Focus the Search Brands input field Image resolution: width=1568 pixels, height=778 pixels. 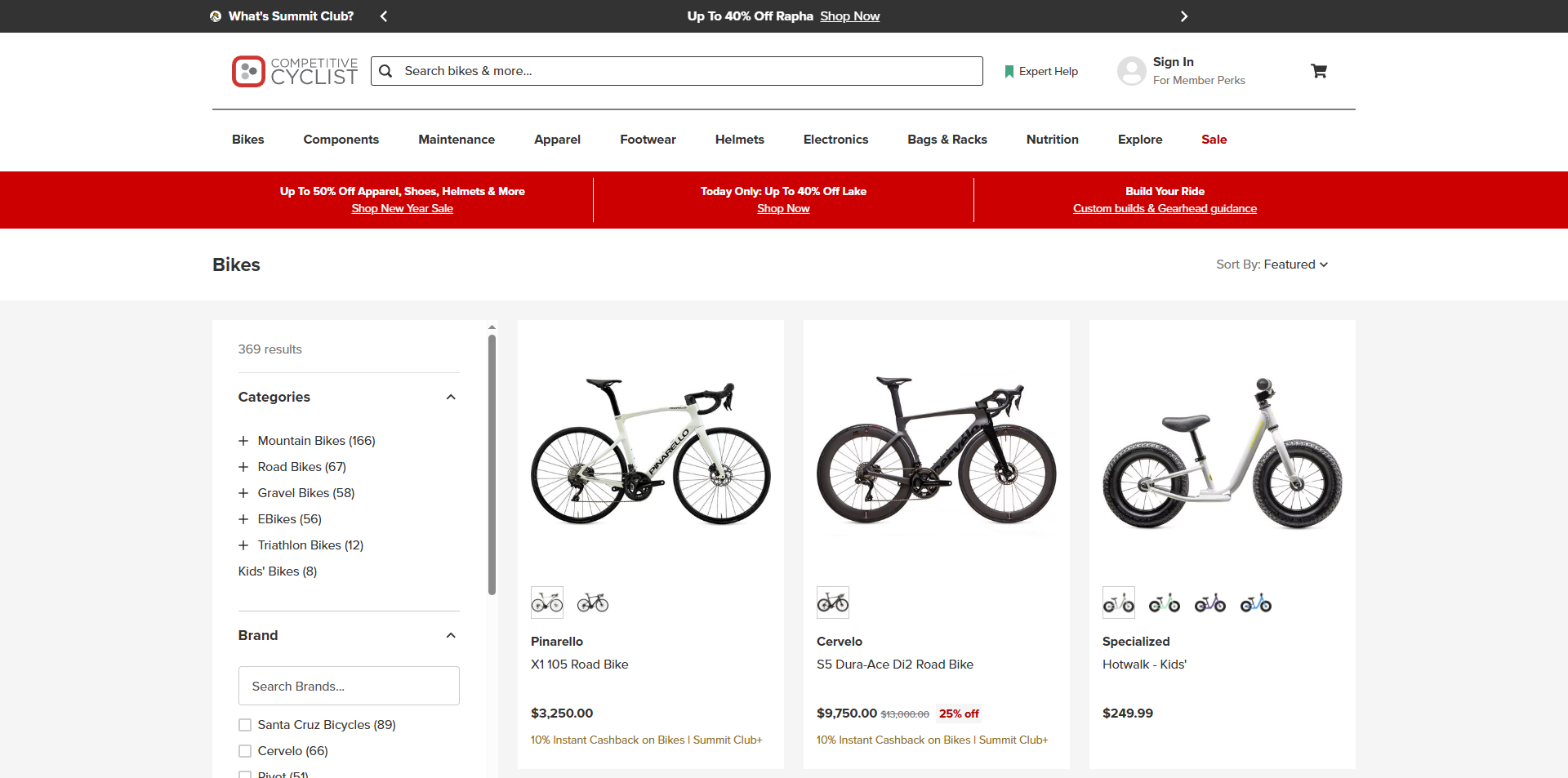(x=349, y=686)
